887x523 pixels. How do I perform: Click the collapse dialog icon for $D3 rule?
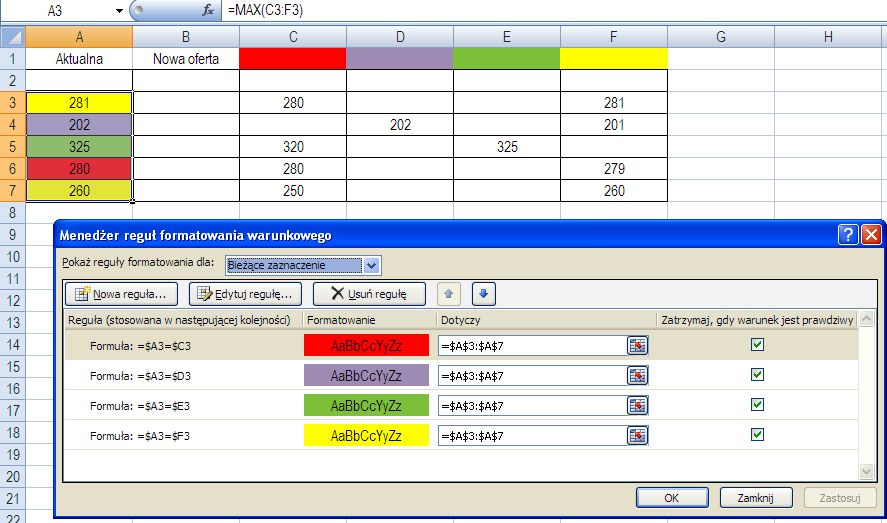click(638, 375)
